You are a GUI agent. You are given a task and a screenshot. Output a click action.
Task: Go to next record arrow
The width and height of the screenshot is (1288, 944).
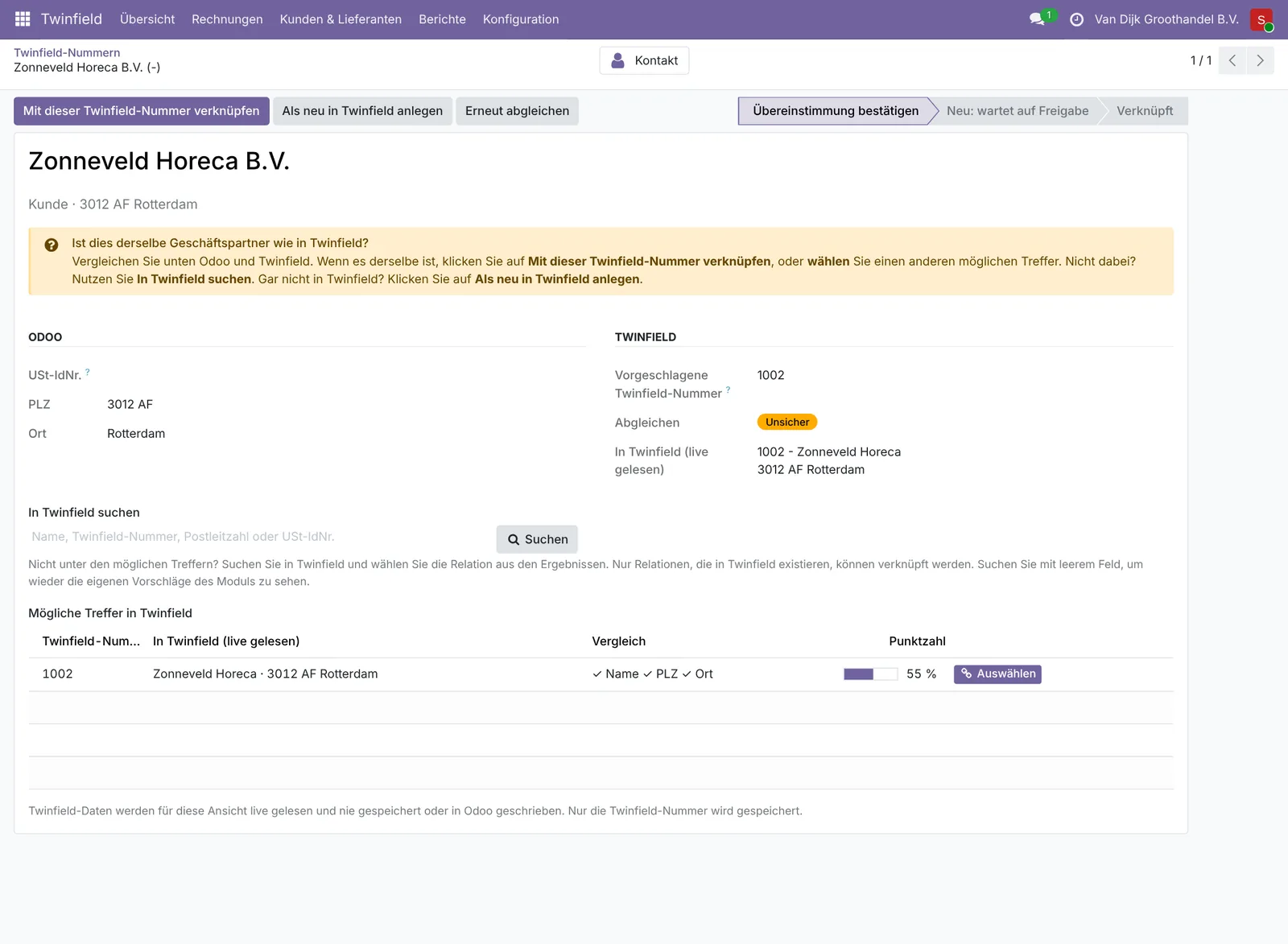(1261, 60)
